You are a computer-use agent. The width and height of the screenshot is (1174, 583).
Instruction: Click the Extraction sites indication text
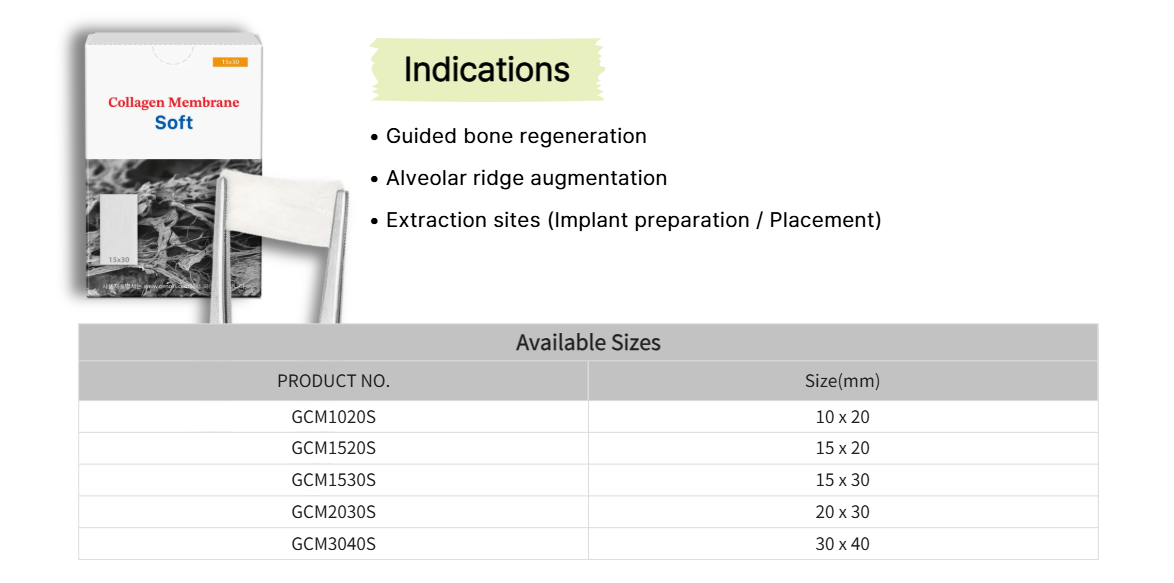(633, 220)
